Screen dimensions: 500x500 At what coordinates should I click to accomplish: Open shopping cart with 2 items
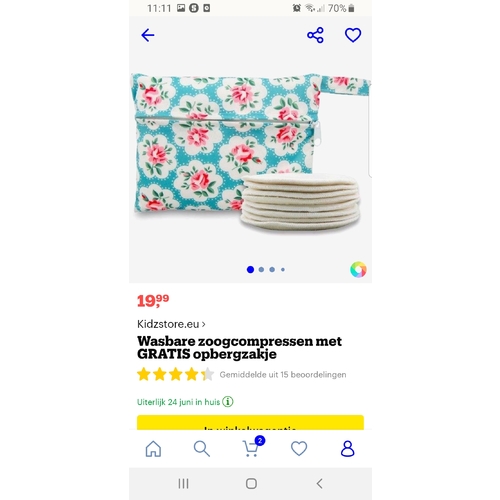point(253,447)
